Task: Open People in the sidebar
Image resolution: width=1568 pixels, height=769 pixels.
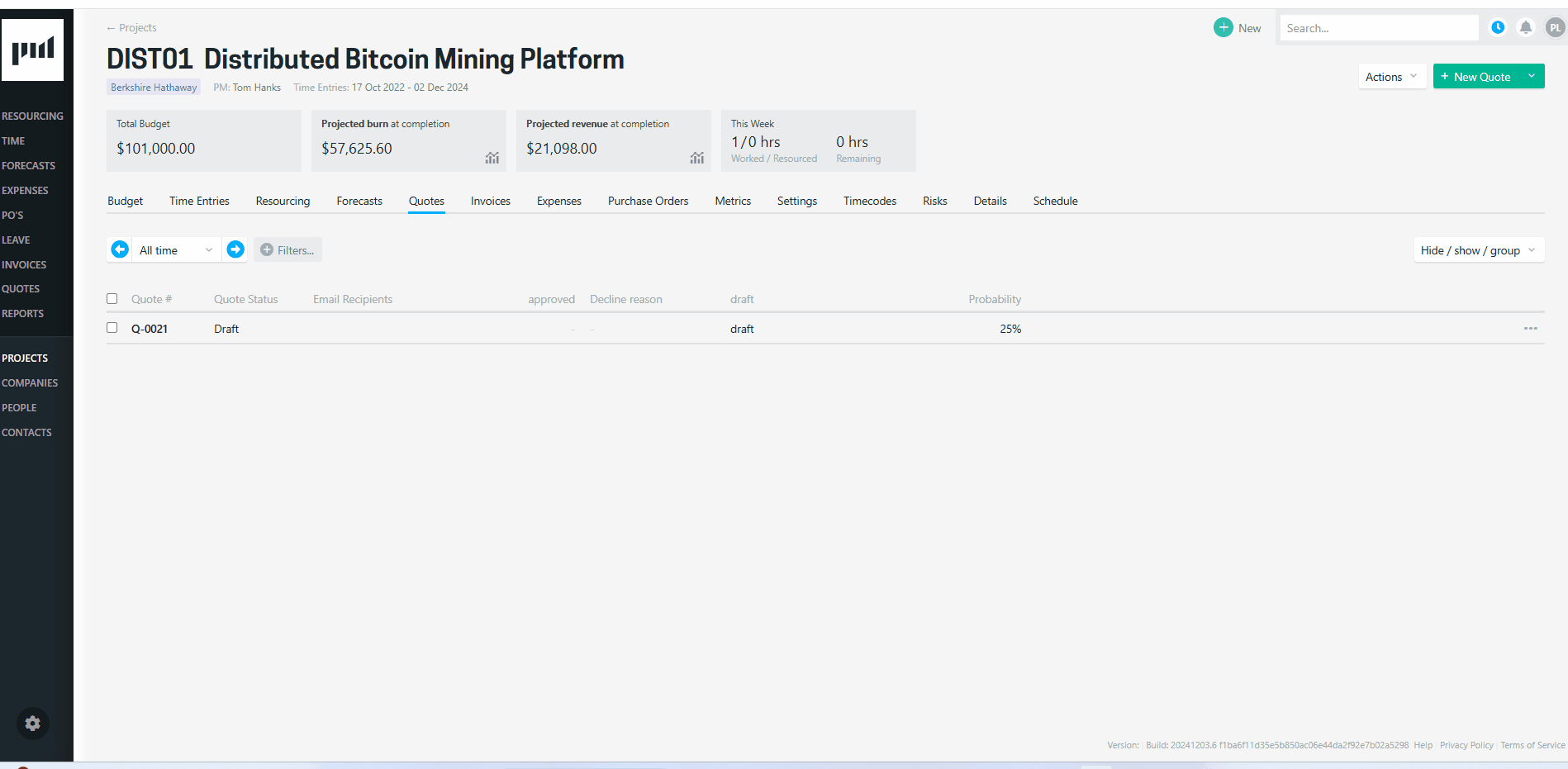Action: click(19, 408)
